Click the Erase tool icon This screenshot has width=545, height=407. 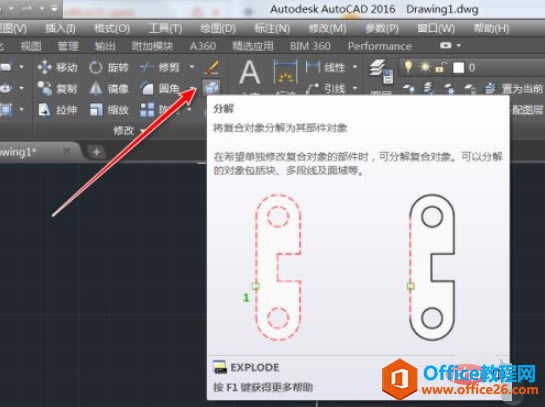click(212, 67)
